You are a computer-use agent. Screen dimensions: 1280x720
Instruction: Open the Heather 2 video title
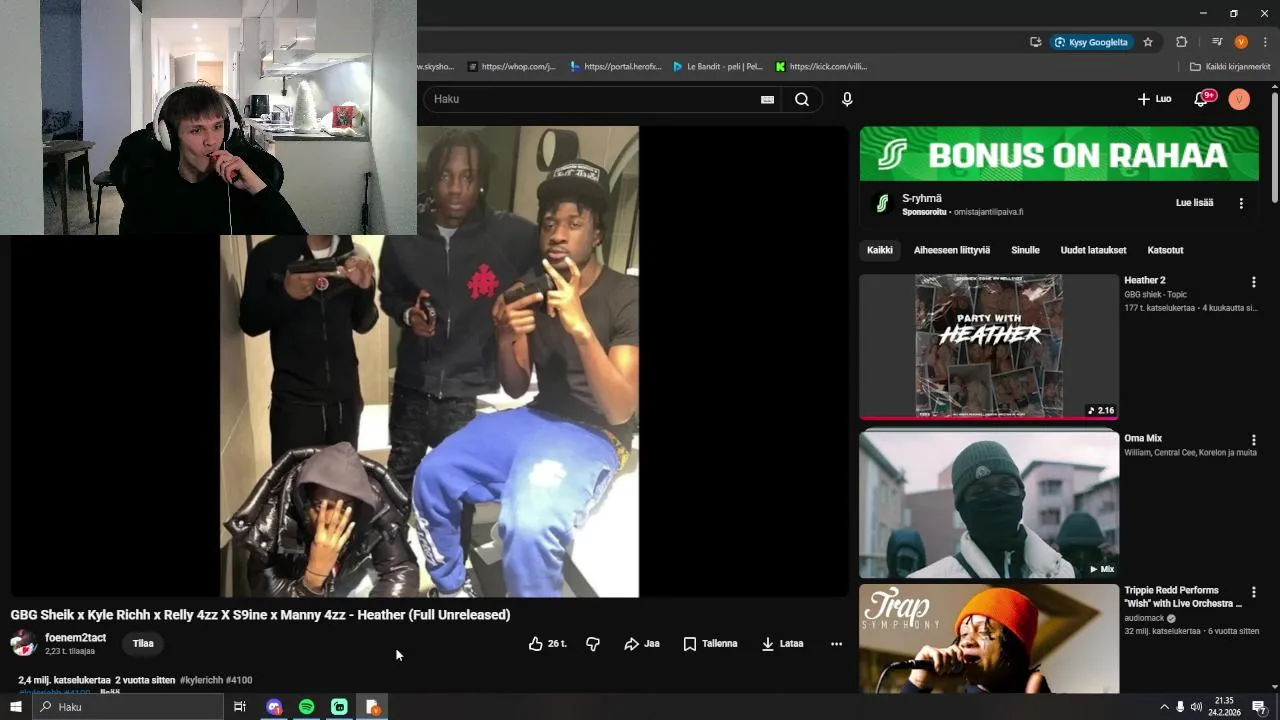pos(1145,281)
